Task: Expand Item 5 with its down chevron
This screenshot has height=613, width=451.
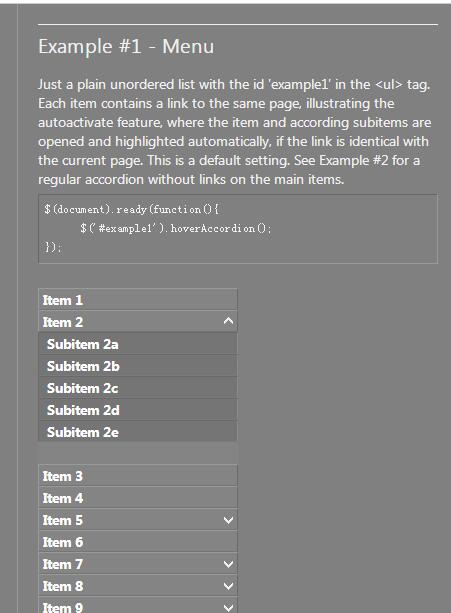Action: coord(228,520)
